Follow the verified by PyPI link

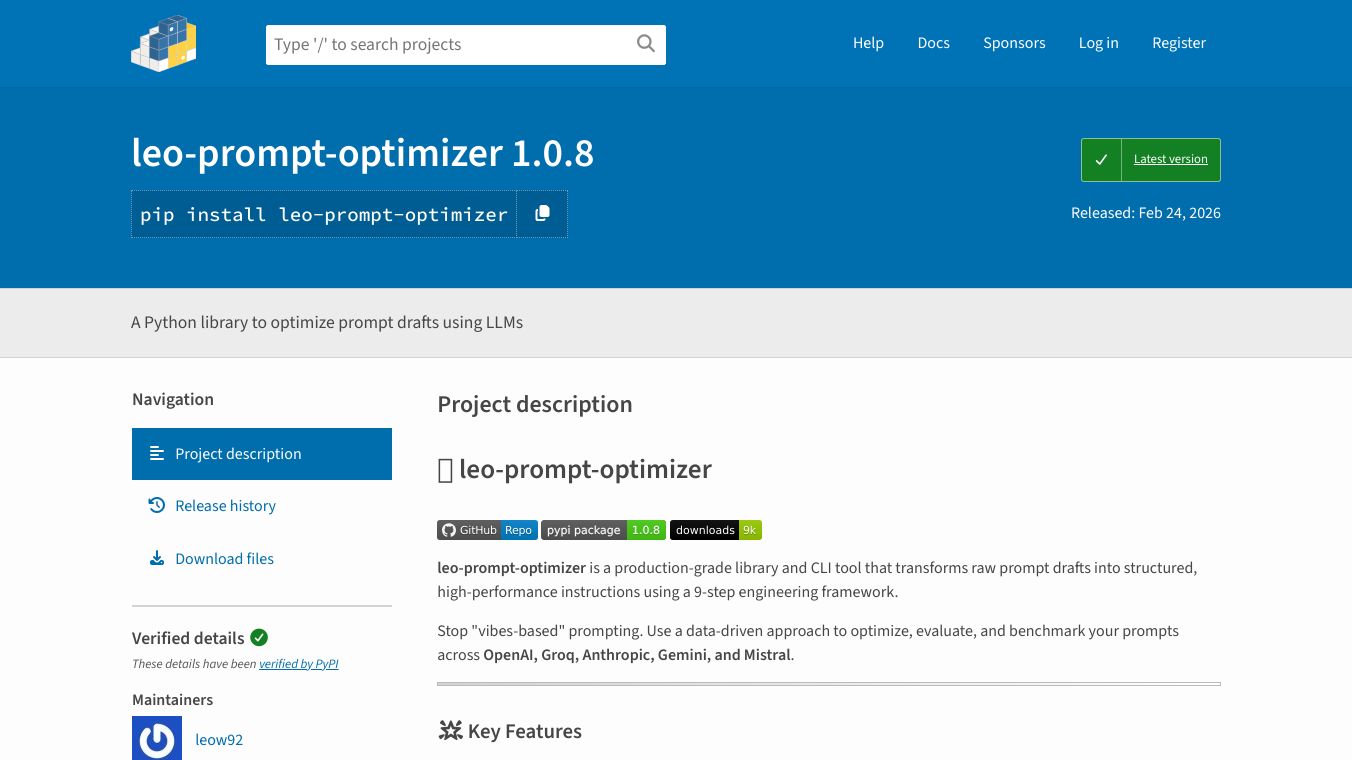point(298,663)
